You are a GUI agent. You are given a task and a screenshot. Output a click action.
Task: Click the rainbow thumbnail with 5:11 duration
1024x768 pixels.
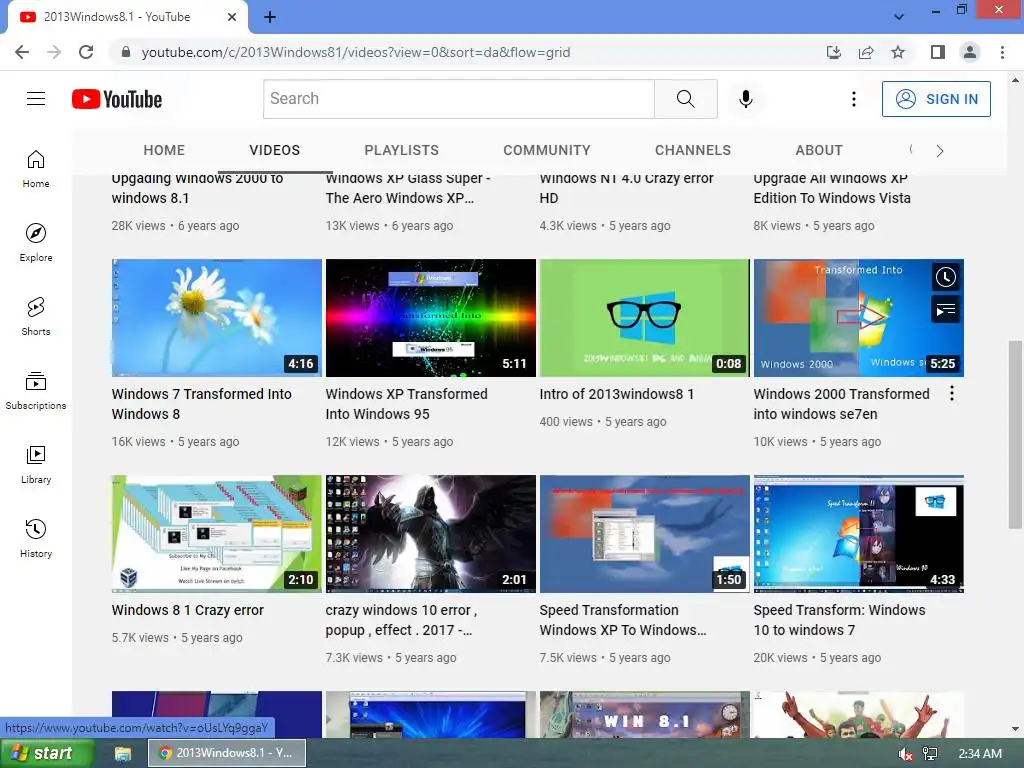point(431,318)
